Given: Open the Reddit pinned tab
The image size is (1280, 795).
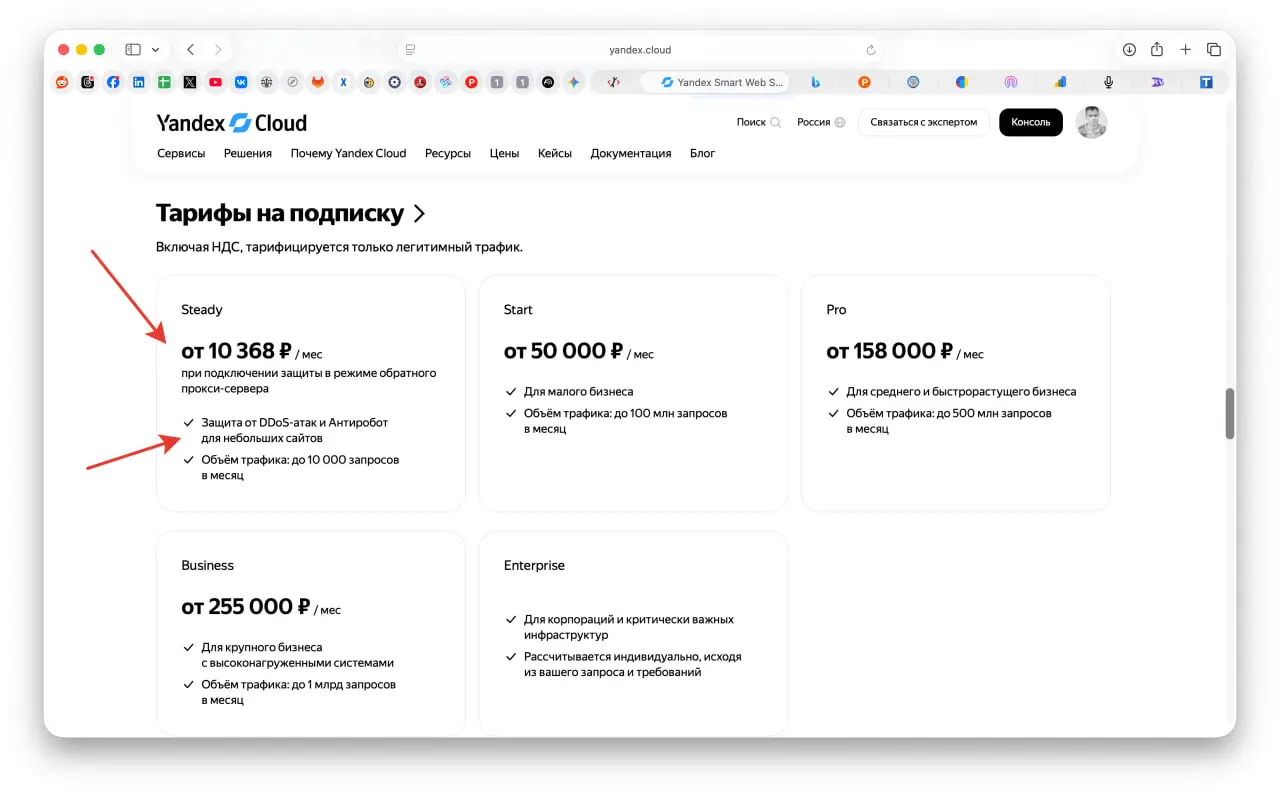Looking at the screenshot, I should (62, 83).
